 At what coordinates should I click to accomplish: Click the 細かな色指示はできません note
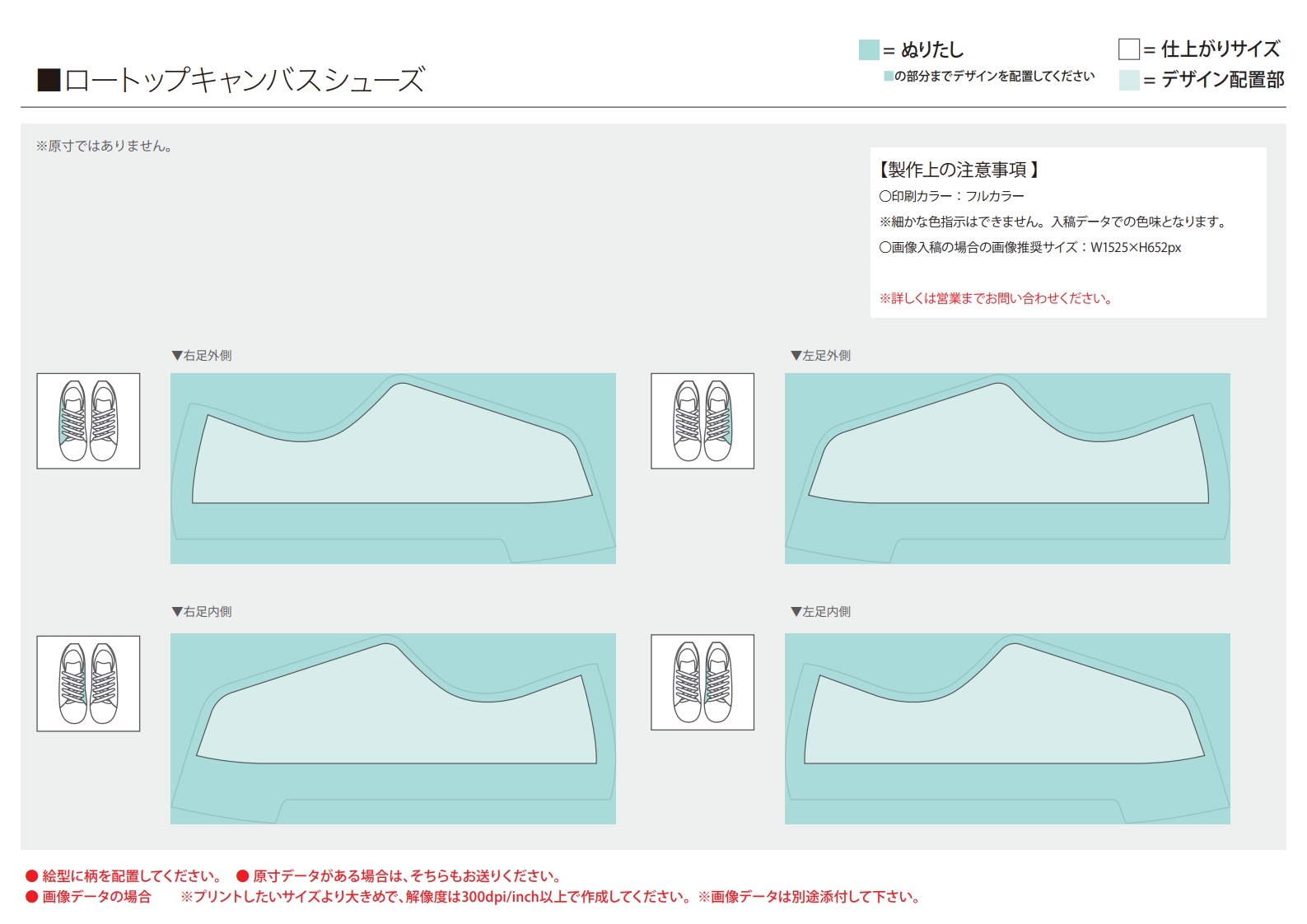1053,222
